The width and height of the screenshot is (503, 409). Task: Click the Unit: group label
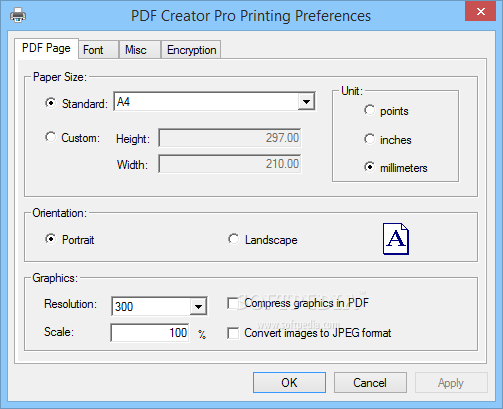click(x=352, y=91)
